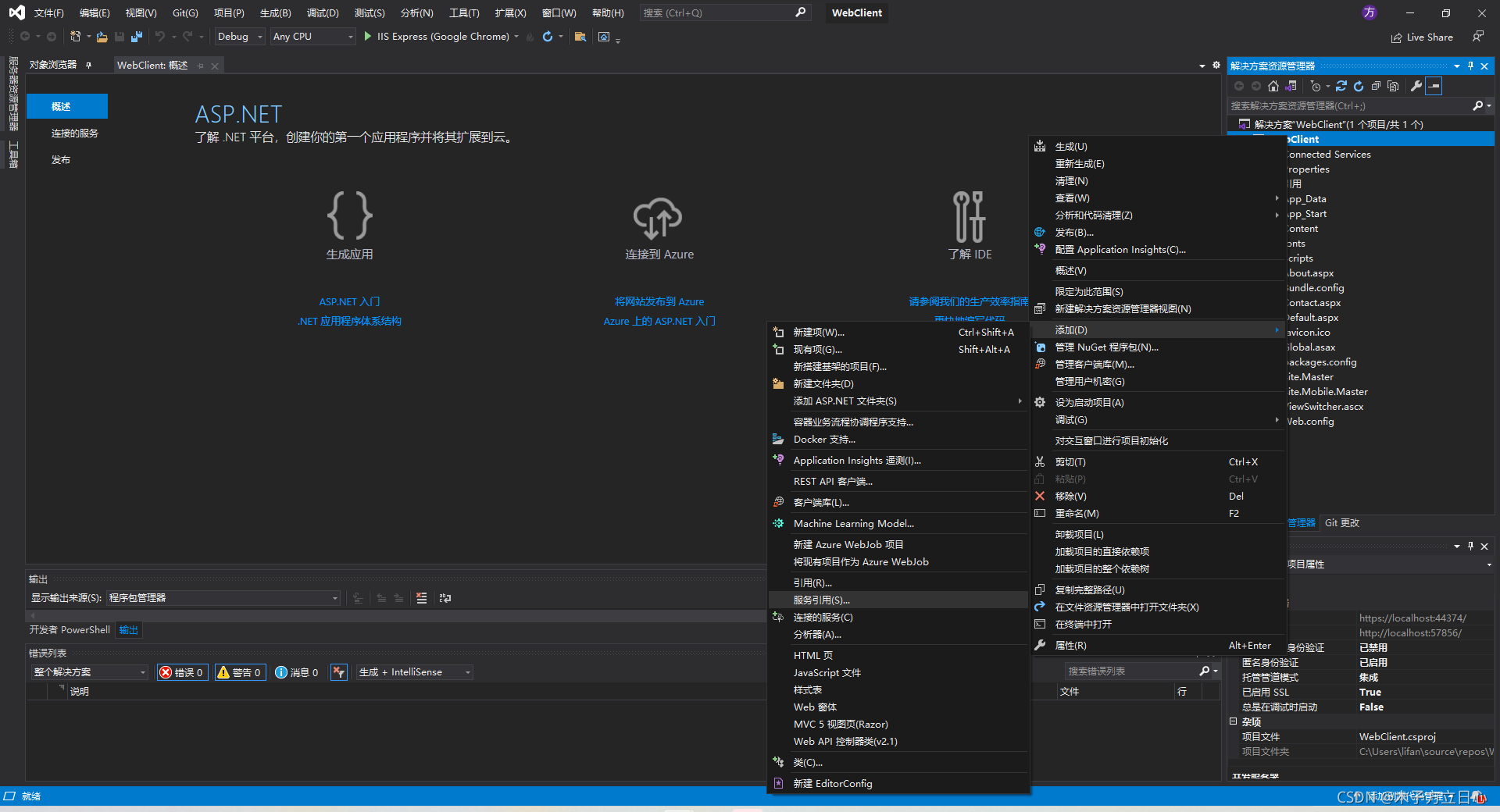Viewport: 1500px width, 812px height.
Task: Click the Preview Selected Items icon
Action: (1434, 86)
